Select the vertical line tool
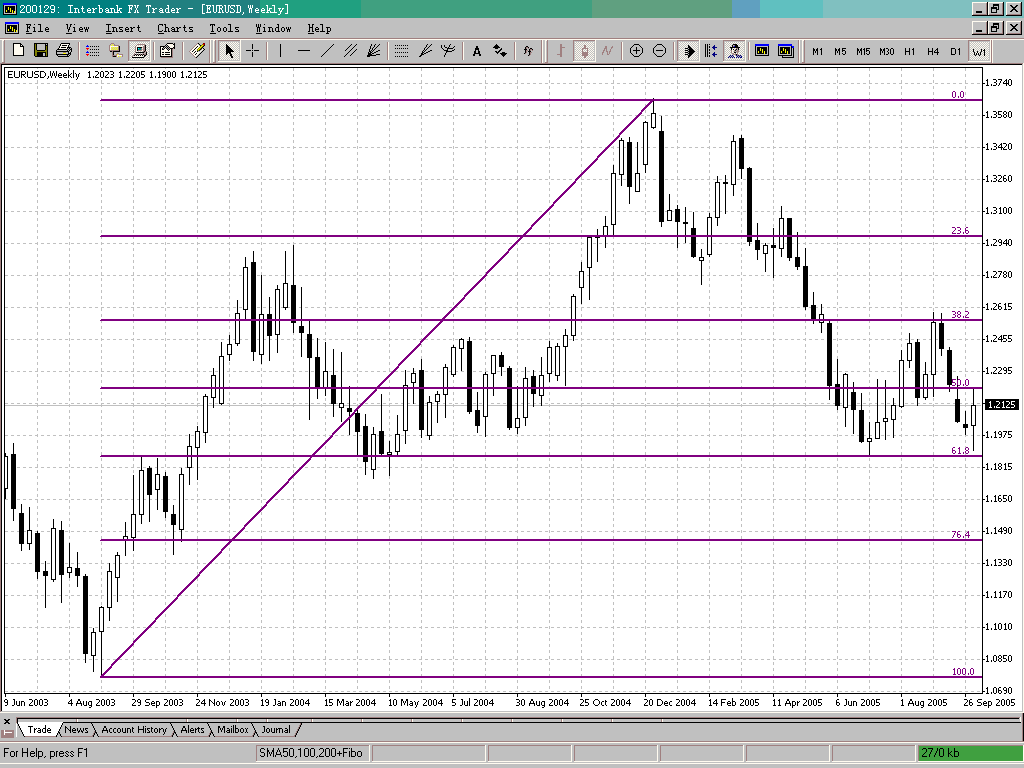The height and width of the screenshot is (768, 1024). 280,51
